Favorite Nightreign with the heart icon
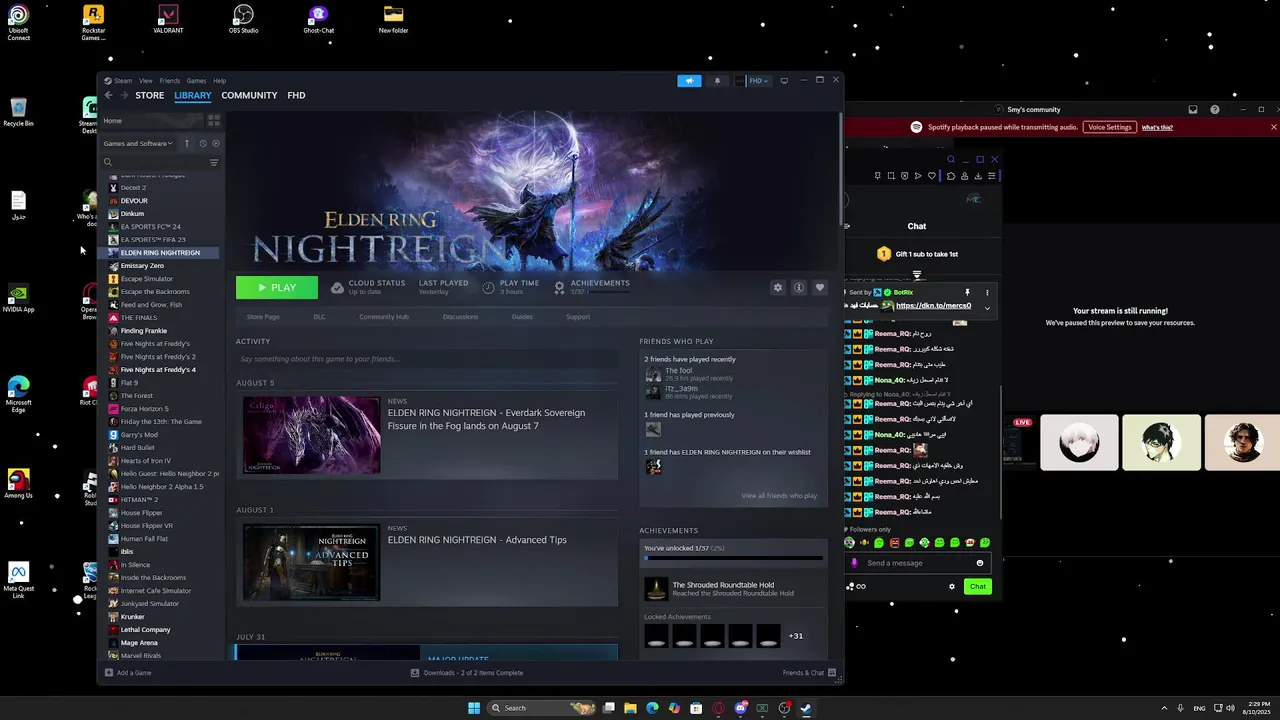Image resolution: width=1280 pixels, height=720 pixels. tap(820, 288)
